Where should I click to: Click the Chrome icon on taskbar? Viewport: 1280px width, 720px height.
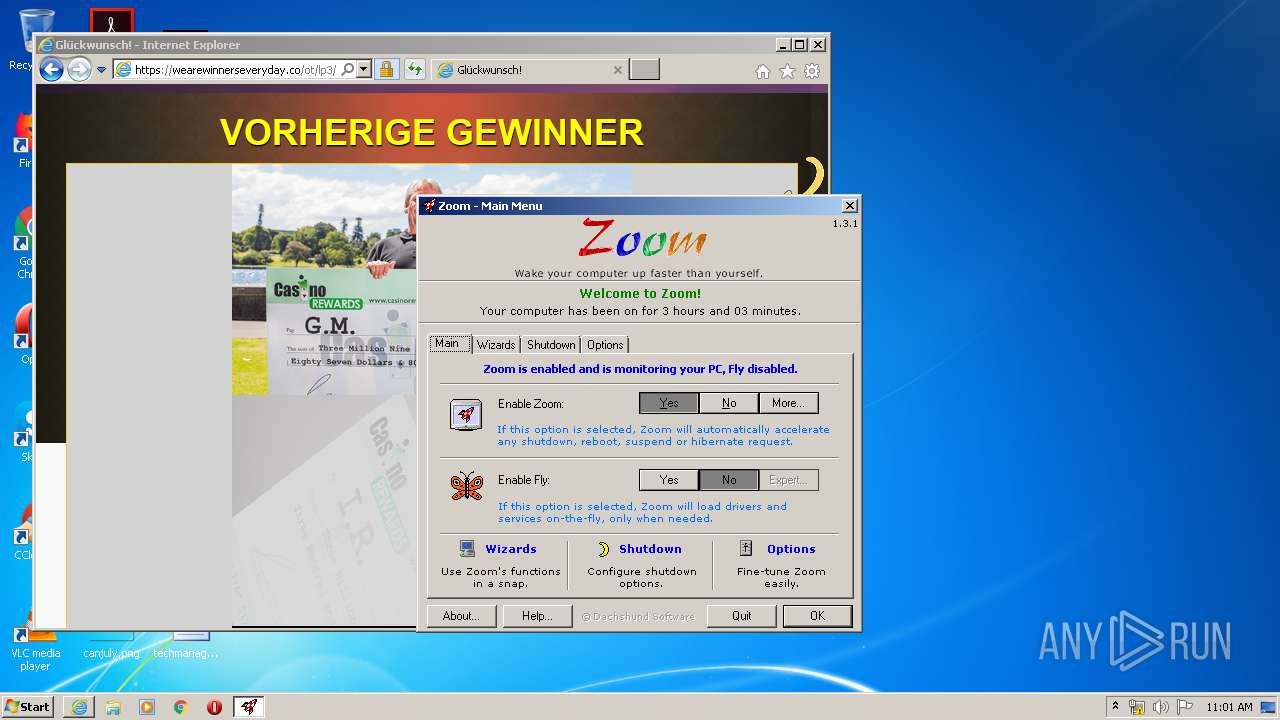(x=181, y=707)
